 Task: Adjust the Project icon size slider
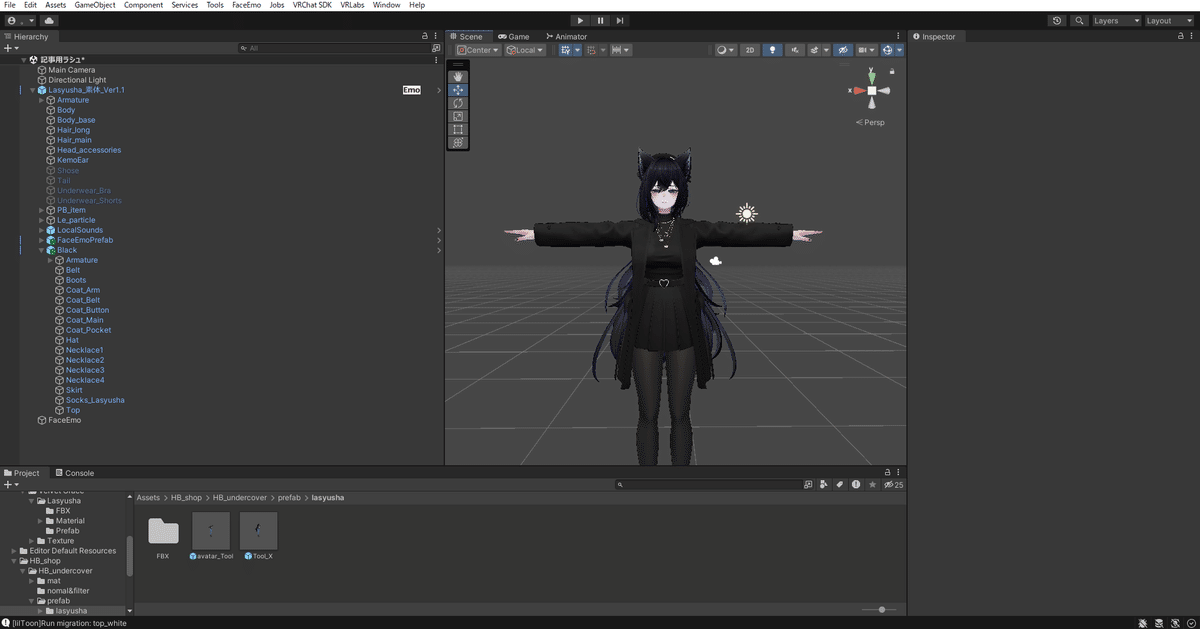(x=880, y=609)
